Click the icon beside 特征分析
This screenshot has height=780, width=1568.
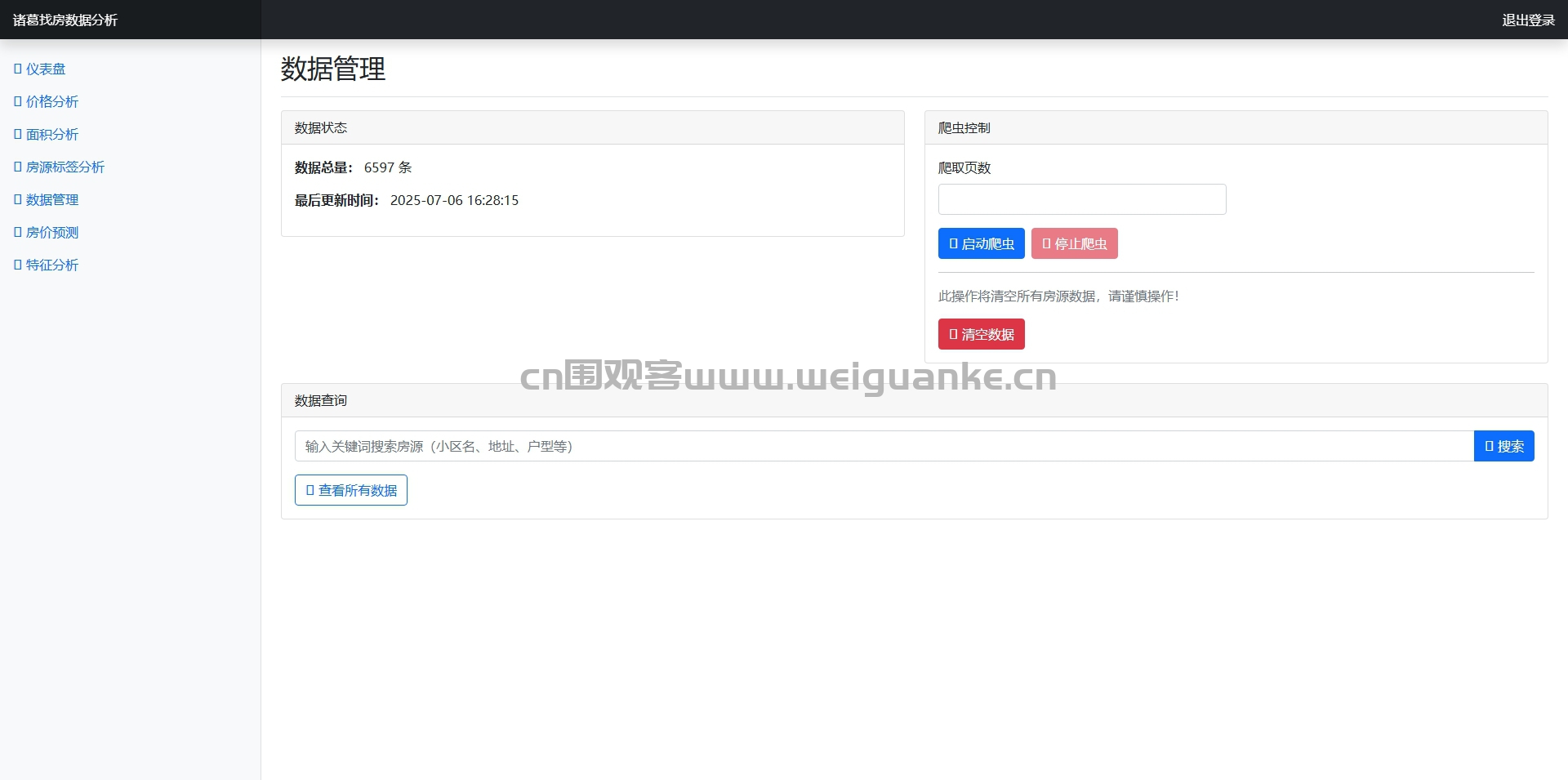pos(18,265)
